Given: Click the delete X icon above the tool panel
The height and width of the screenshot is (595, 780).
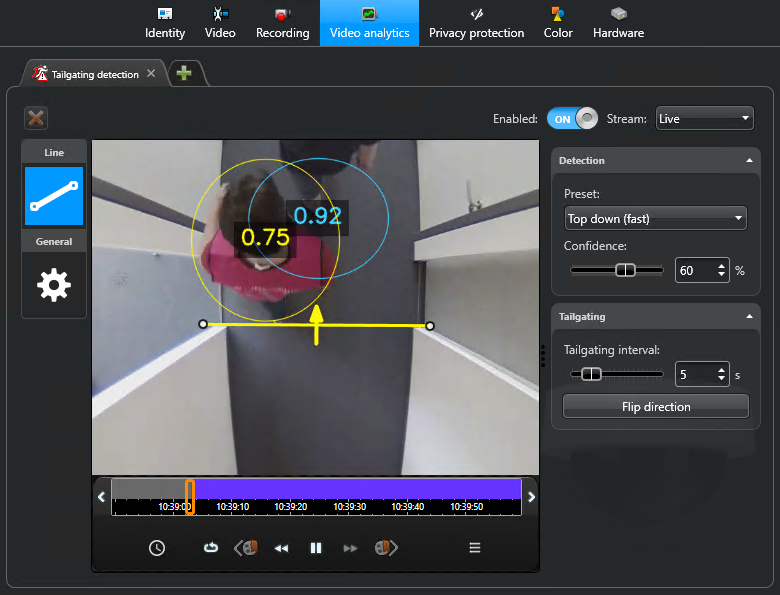Looking at the screenshot, I should [36, 118].
